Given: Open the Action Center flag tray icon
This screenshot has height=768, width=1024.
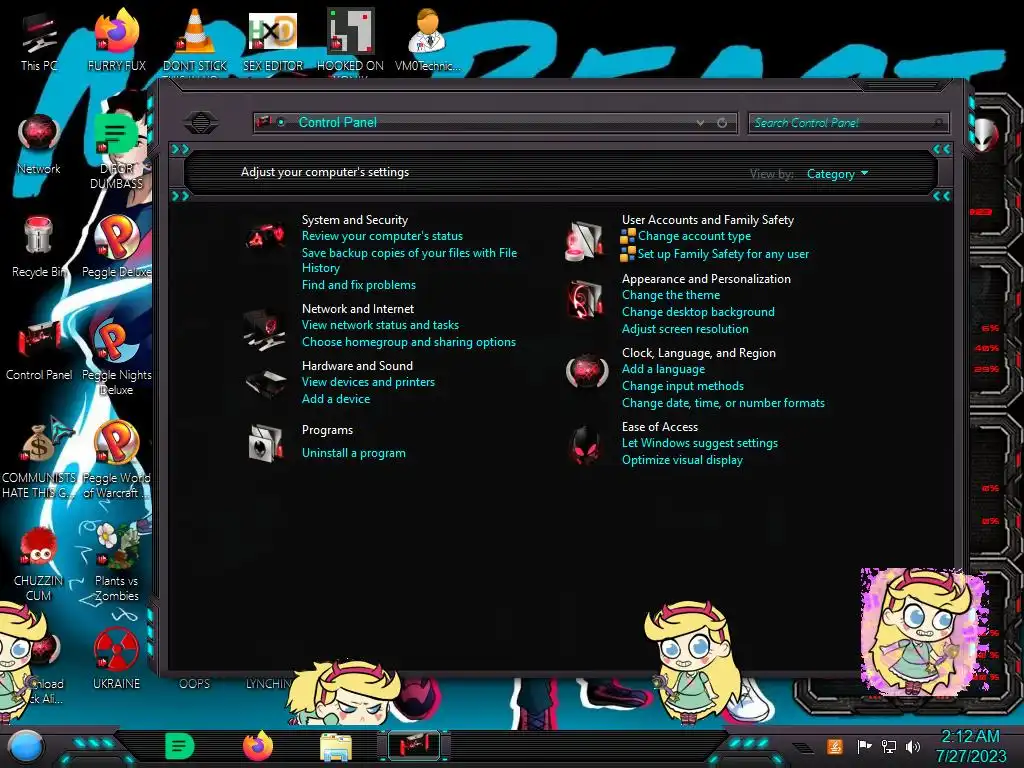Looking at the screenshot, I should click(x=864, y=746).
